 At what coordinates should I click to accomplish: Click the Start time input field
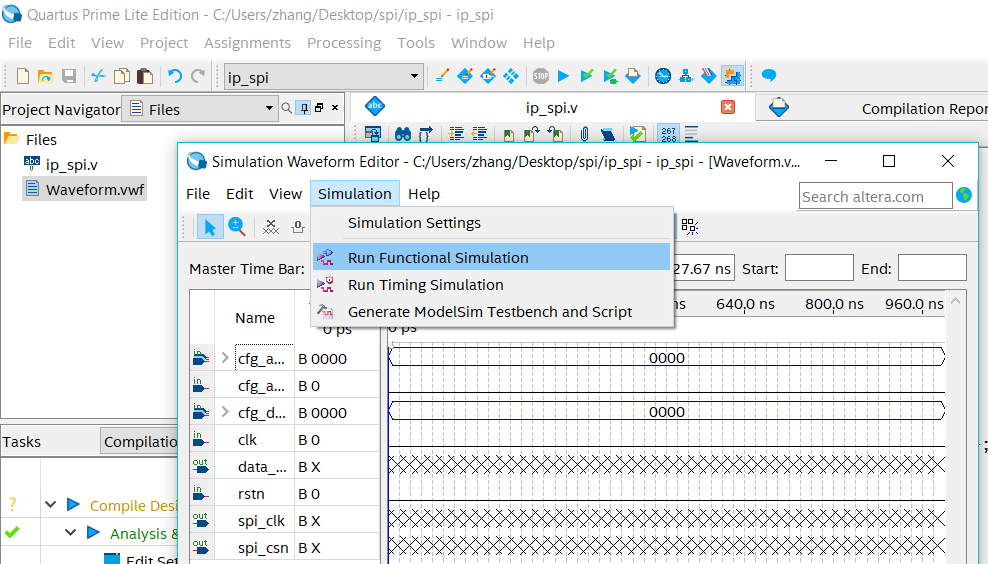[x=819, y=268]
